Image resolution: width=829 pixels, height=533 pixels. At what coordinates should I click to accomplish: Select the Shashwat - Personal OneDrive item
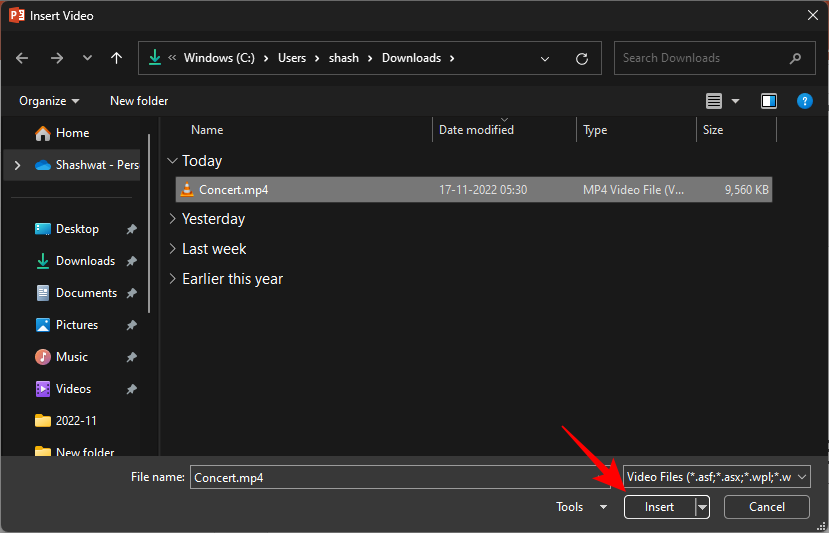click(x=87, y=166)
